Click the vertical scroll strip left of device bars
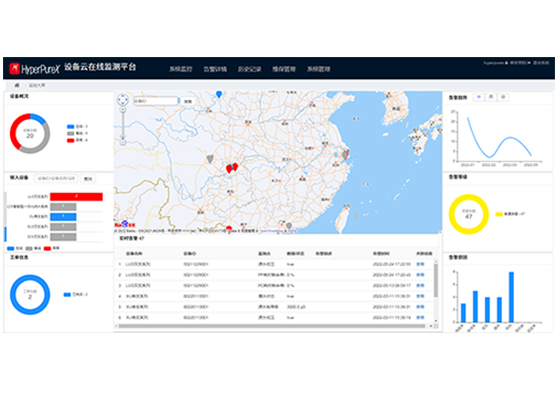The width and height of the screenshot is (560, 420). click(x=5, y=217)
